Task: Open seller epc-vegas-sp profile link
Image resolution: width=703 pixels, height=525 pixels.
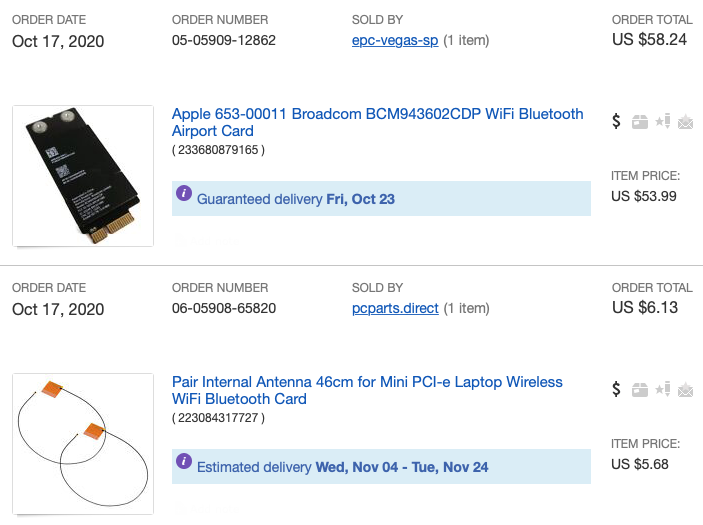Action: [x=395, y=40]
